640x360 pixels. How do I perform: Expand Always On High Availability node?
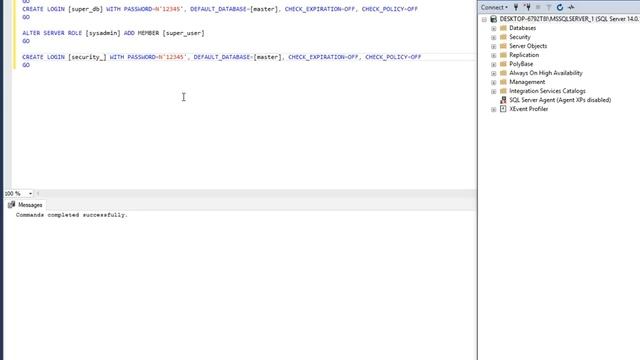click(493, 73)
